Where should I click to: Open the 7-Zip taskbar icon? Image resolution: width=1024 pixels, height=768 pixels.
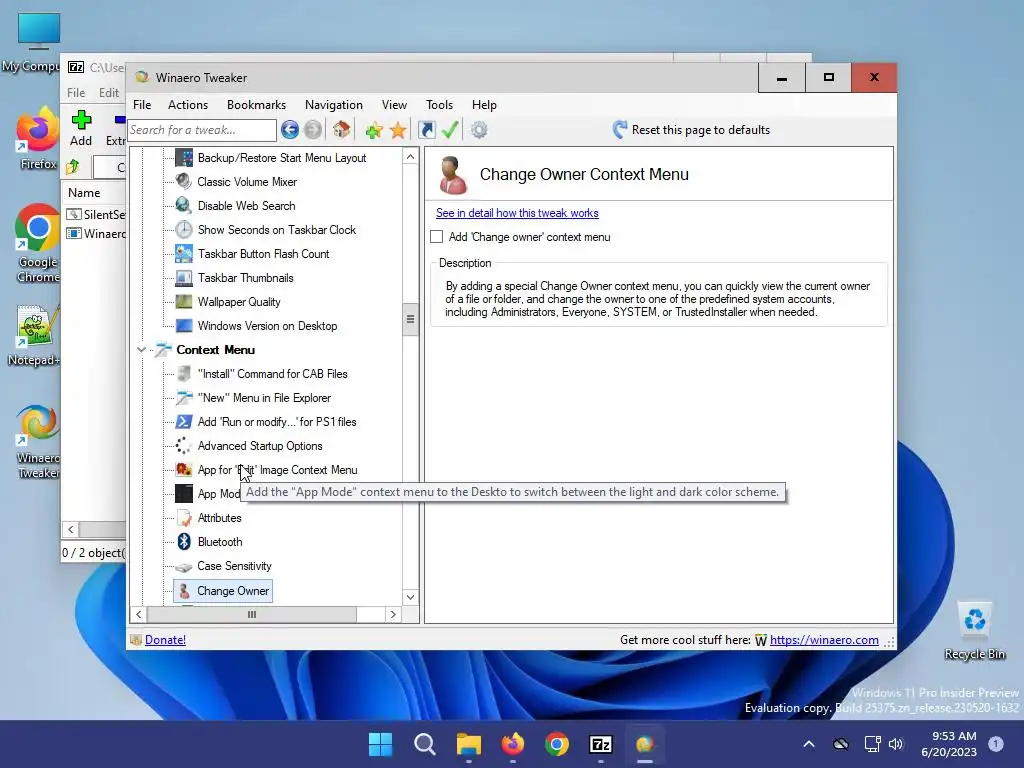[601, 744]
